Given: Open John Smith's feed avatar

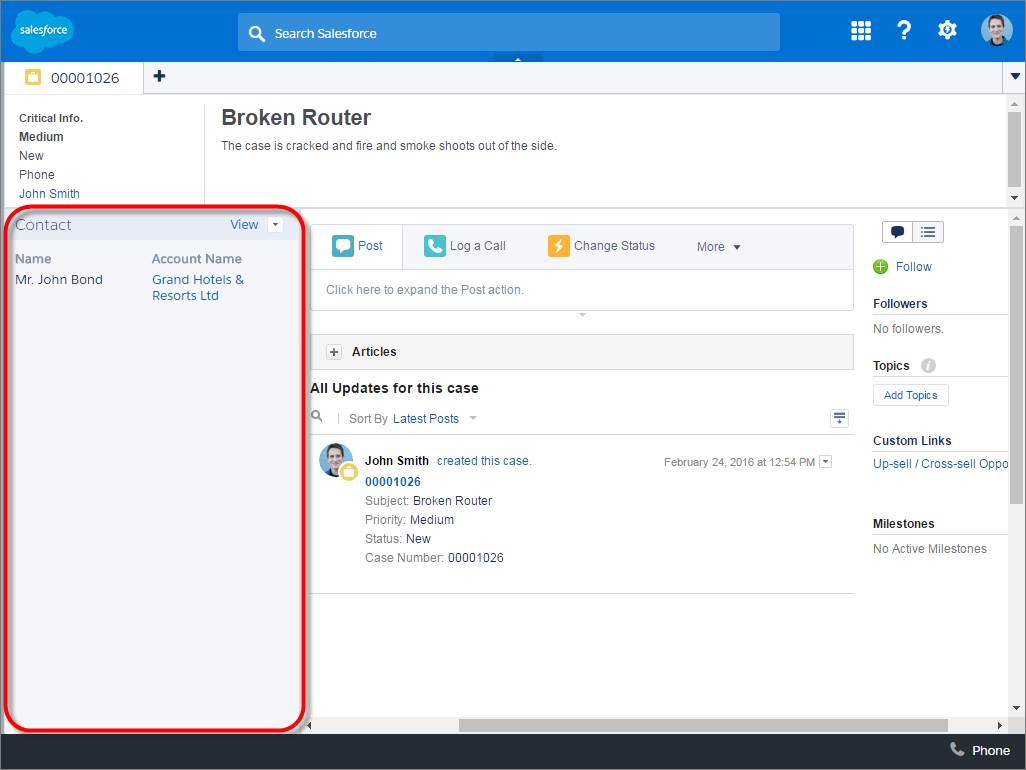Looking at the screenshot, I should [x=336, y=460].
